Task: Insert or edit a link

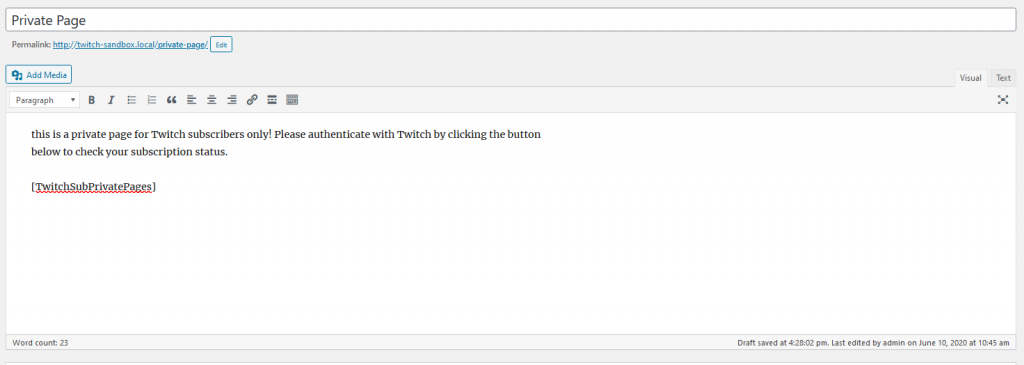Action: pos(252,100)
